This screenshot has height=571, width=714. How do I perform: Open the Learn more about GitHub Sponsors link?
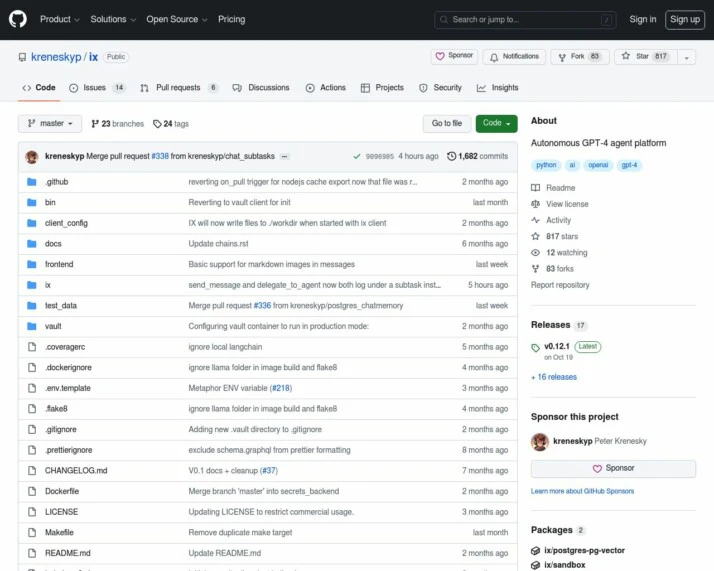pos(582,491)
